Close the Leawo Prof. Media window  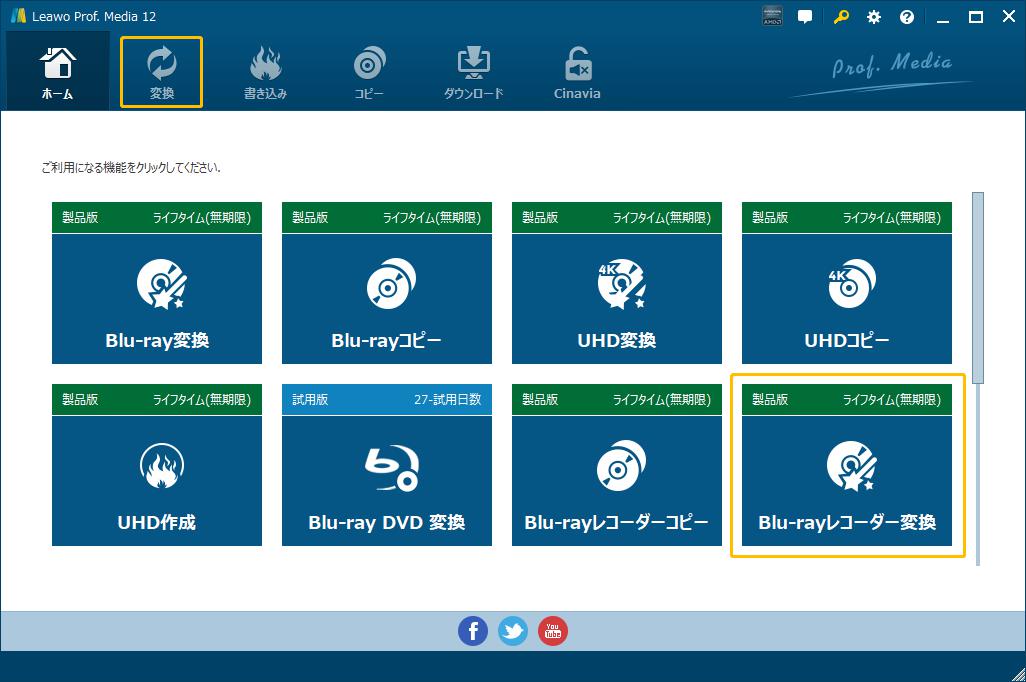pos(1009,17)
